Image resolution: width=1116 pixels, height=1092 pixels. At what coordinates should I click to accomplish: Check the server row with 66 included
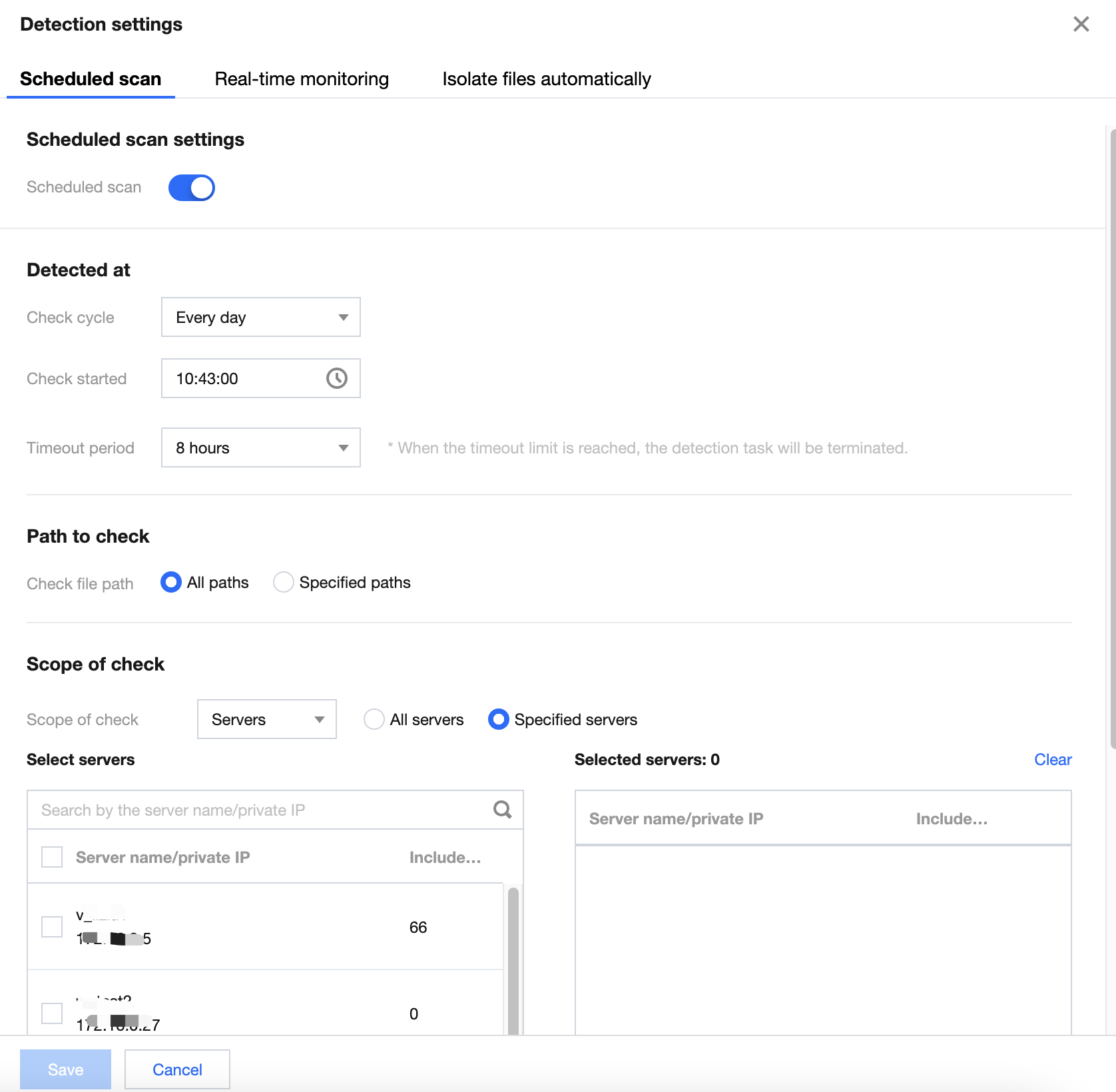(x=52, y=927)
